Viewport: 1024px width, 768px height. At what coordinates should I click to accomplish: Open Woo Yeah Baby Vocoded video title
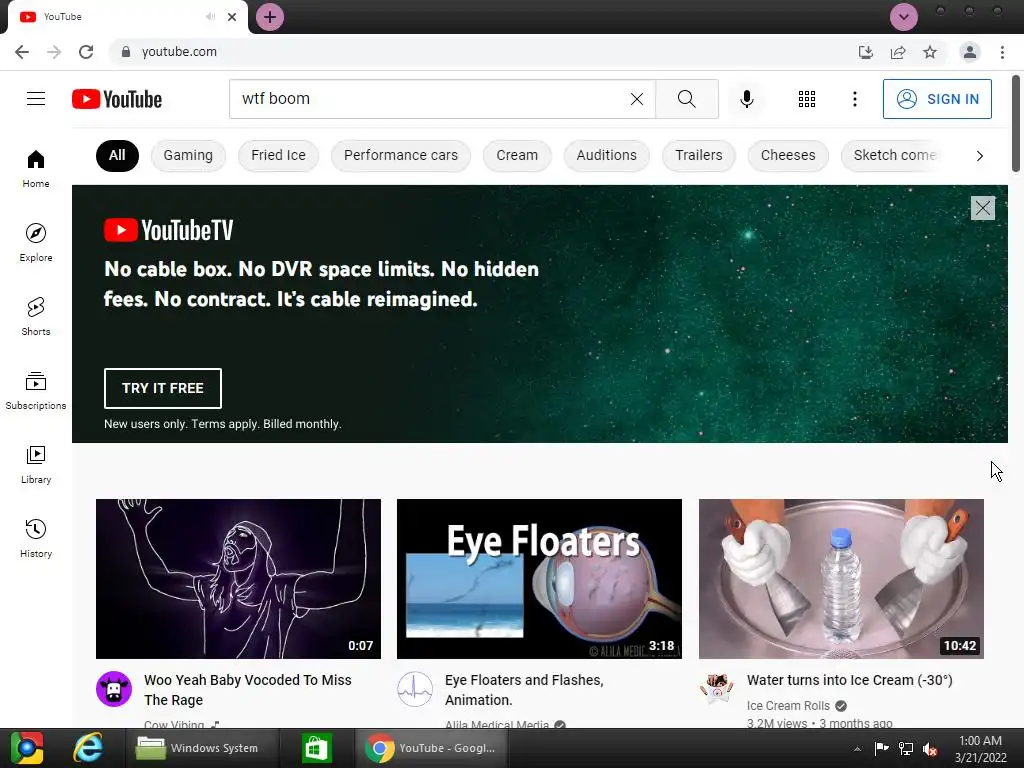point(248,690)
